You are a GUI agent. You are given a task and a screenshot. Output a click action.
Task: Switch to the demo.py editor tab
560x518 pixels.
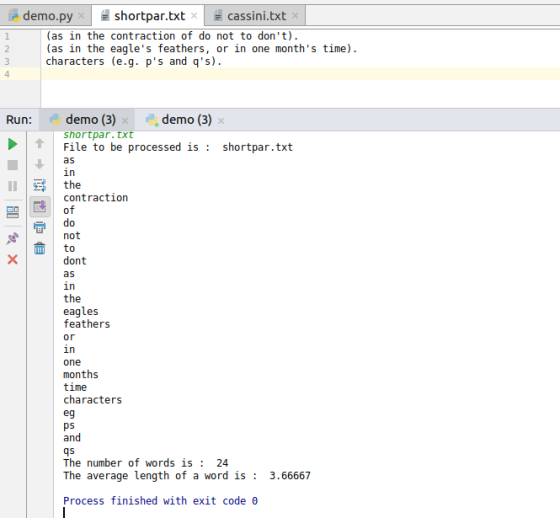(46, 16)
